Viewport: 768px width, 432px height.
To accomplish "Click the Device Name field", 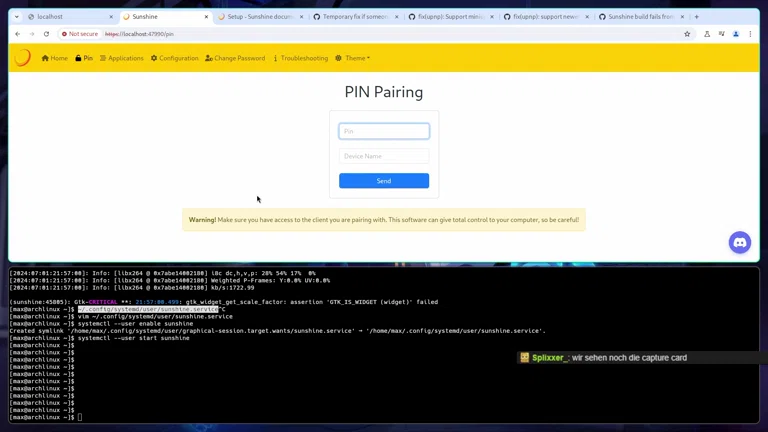I will 384,156.
